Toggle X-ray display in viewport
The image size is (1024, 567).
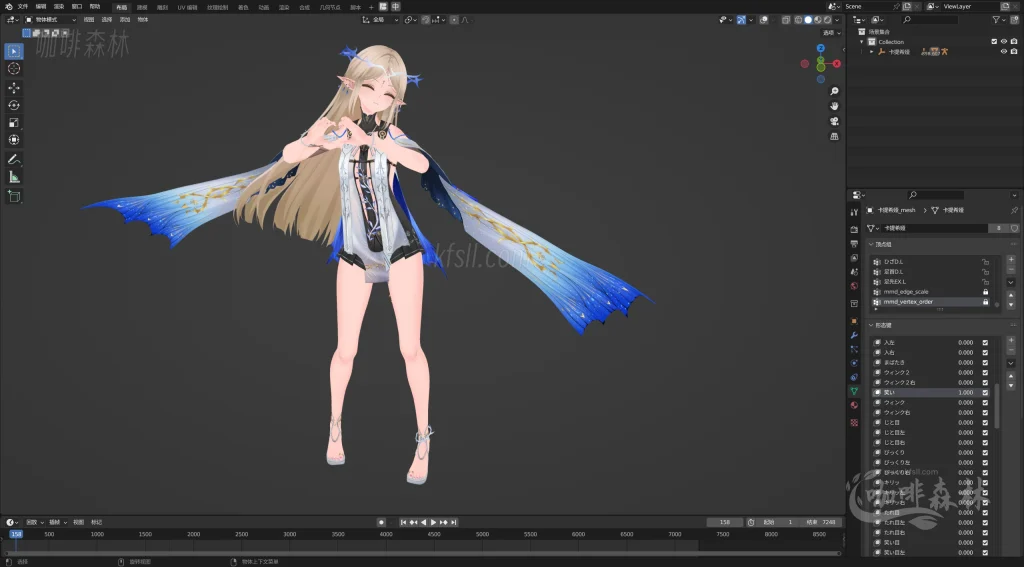[786, 20]
